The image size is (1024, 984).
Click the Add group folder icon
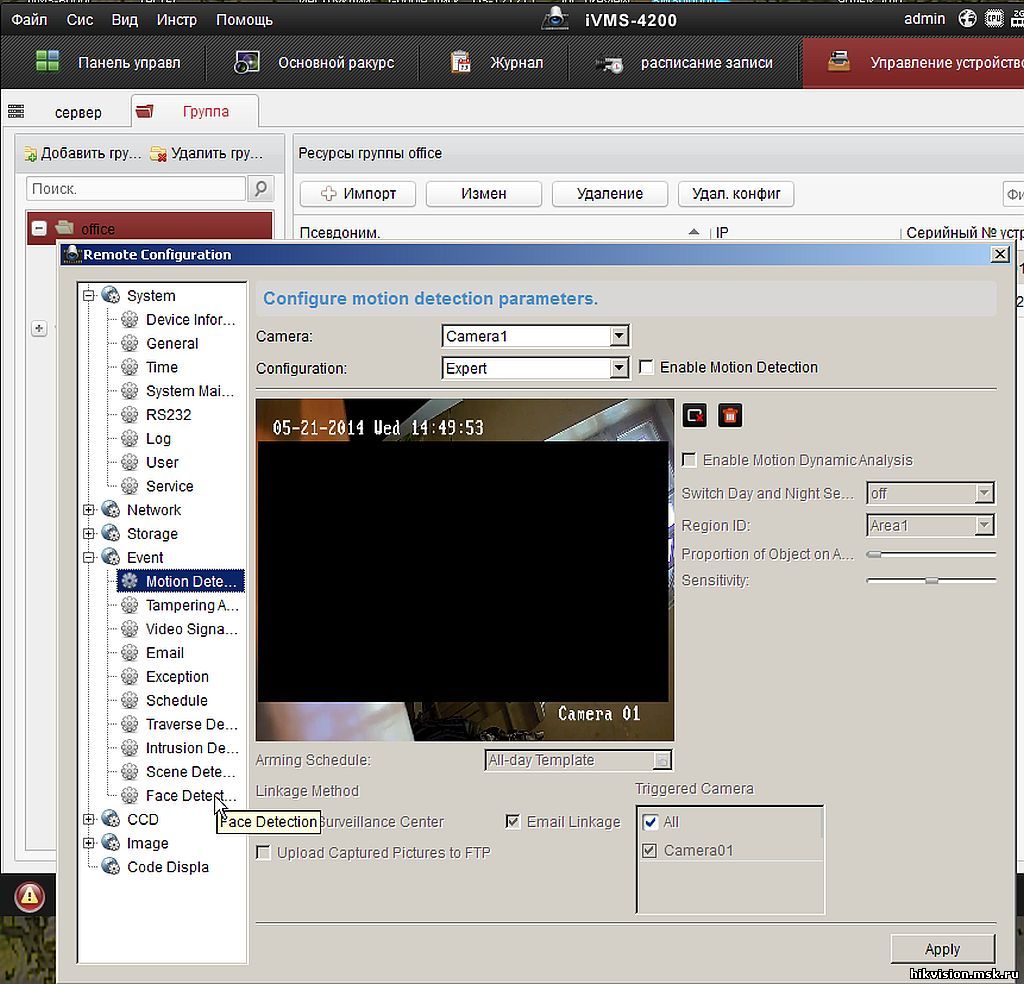click(x=30, y=154)
